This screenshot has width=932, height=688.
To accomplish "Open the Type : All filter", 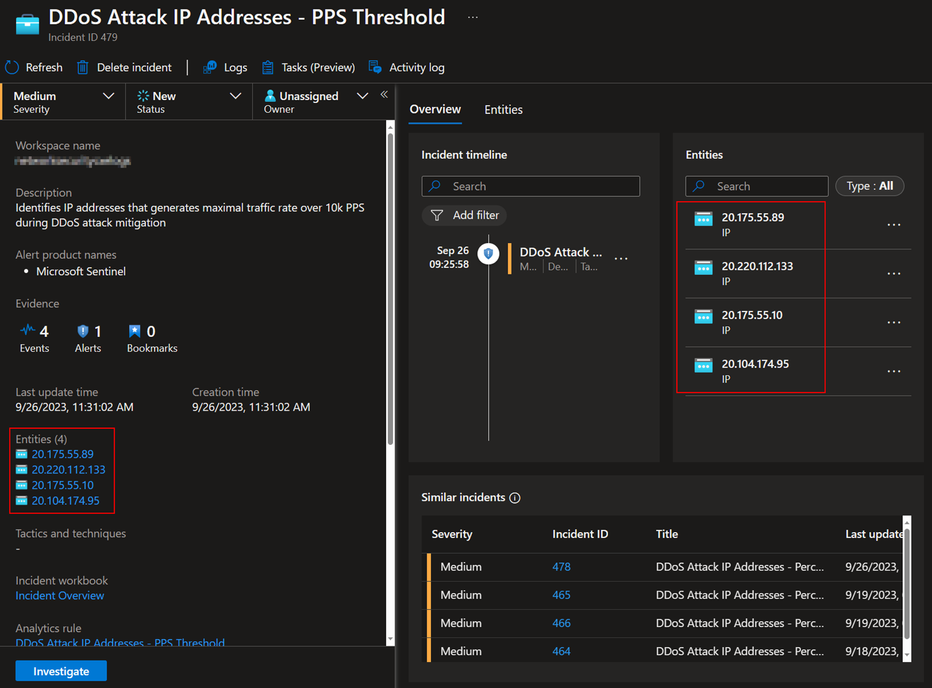I will pyautogui.click(x=870, y=186).
